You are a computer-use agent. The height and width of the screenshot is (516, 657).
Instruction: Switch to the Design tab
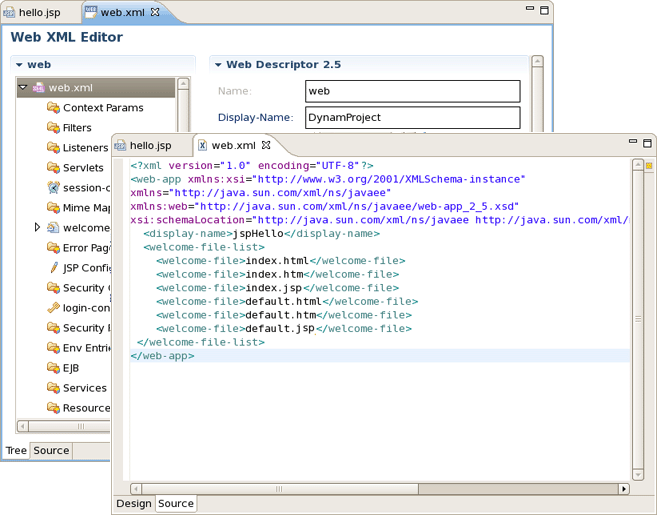click(133, 503)
